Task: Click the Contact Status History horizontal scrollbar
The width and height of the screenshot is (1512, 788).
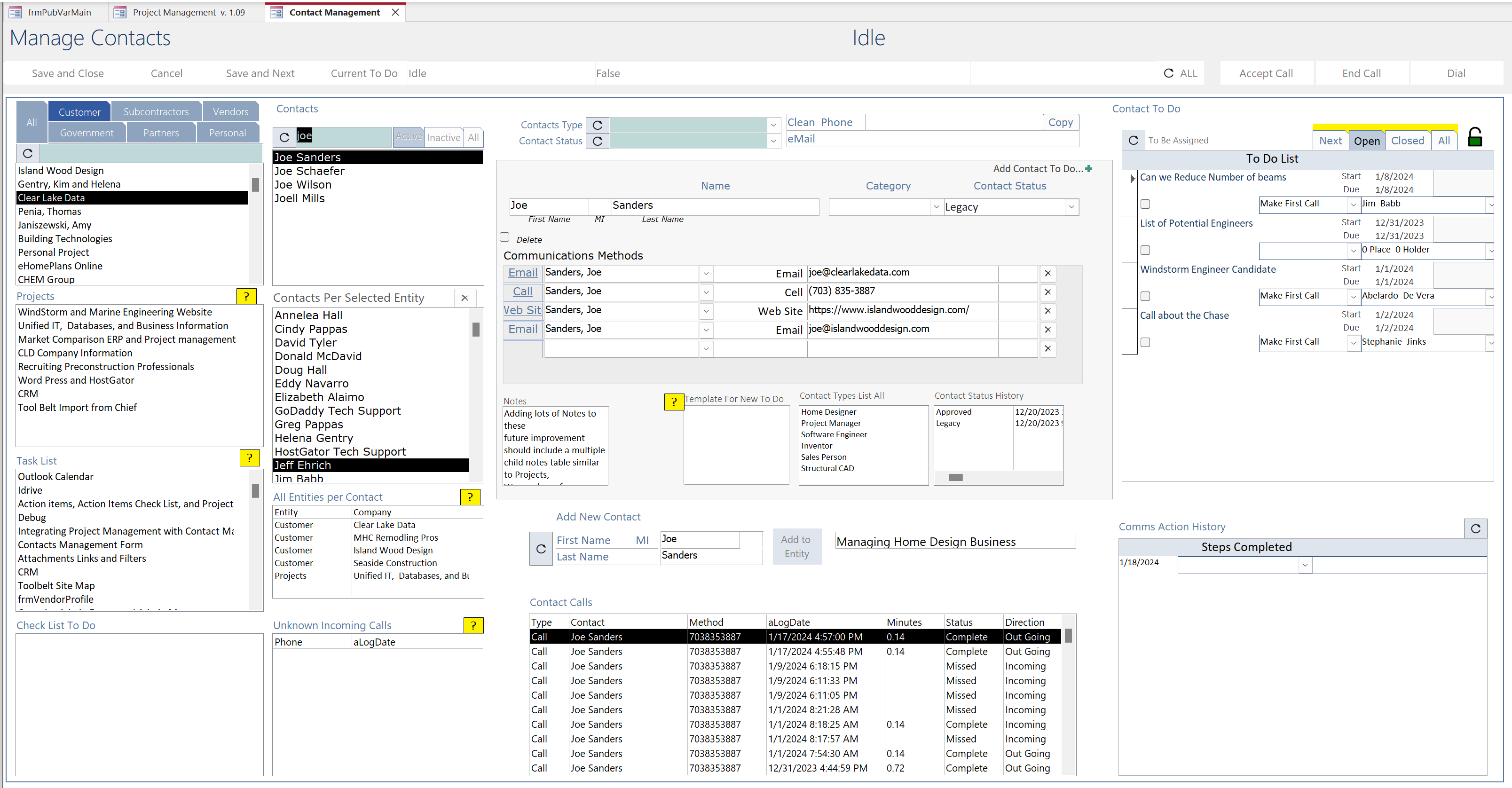Action: [x=955, y=477]
